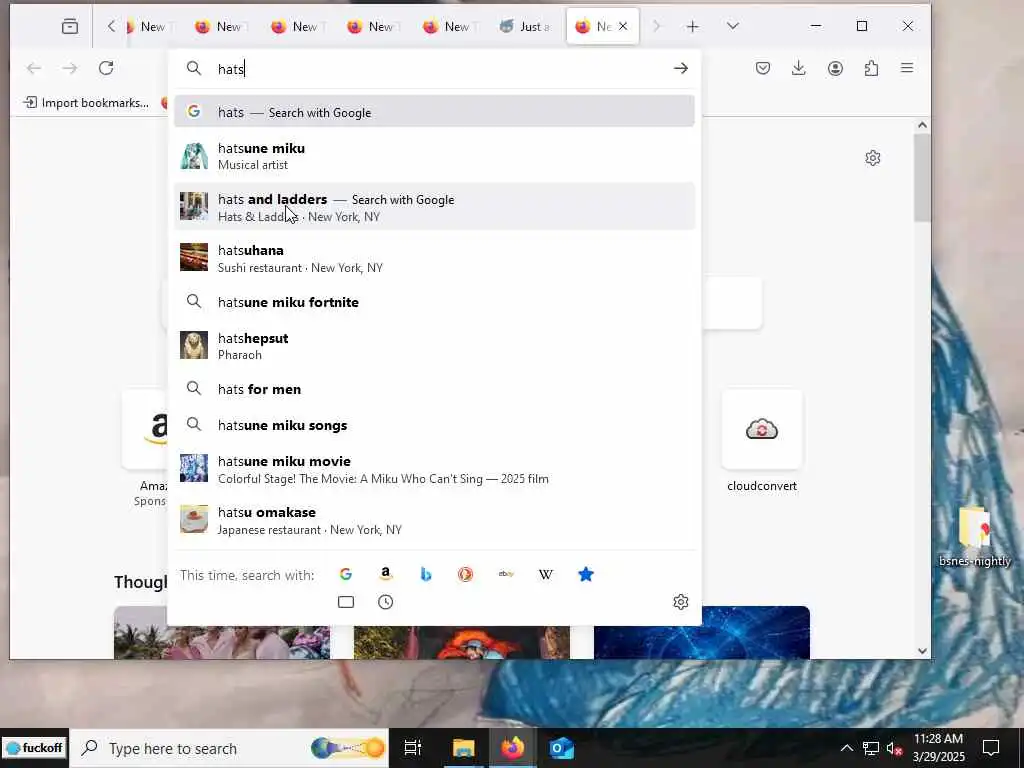Viewport: 1024px width, 768px height.
Task: Choose the 'hatshepsut' Pharaoh suggestion
Action: point(434,345)
